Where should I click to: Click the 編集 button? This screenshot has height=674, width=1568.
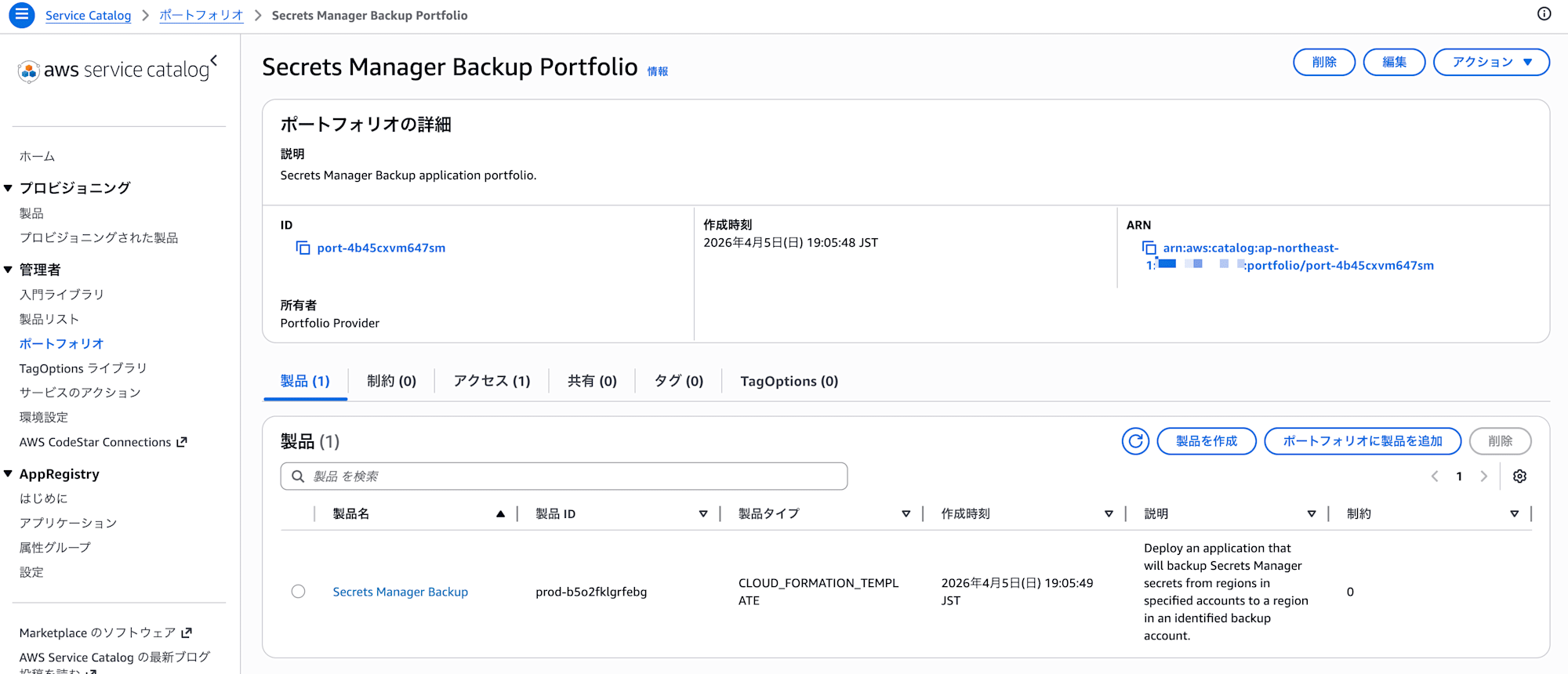pyautogui.click(x=1393, y=62)
